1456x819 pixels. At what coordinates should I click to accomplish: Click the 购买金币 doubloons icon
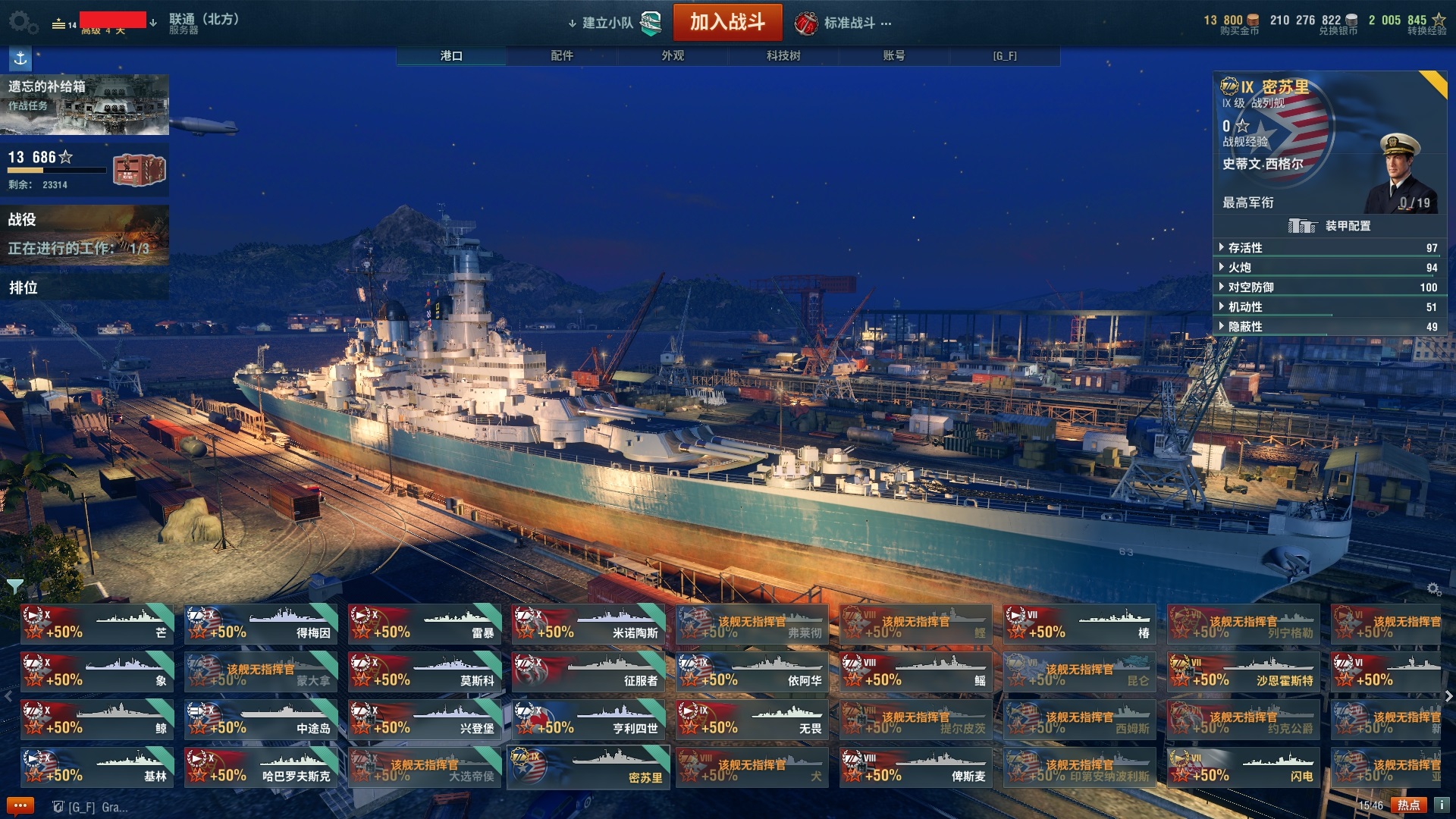pos(1254,20)
